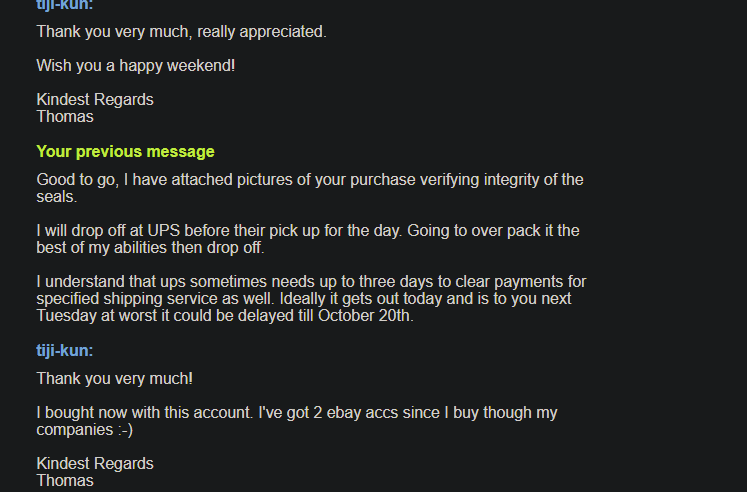Click the "Thank you very much, really appreciated." line
This screenshot has width=747, height=492.
click(182, 32)
